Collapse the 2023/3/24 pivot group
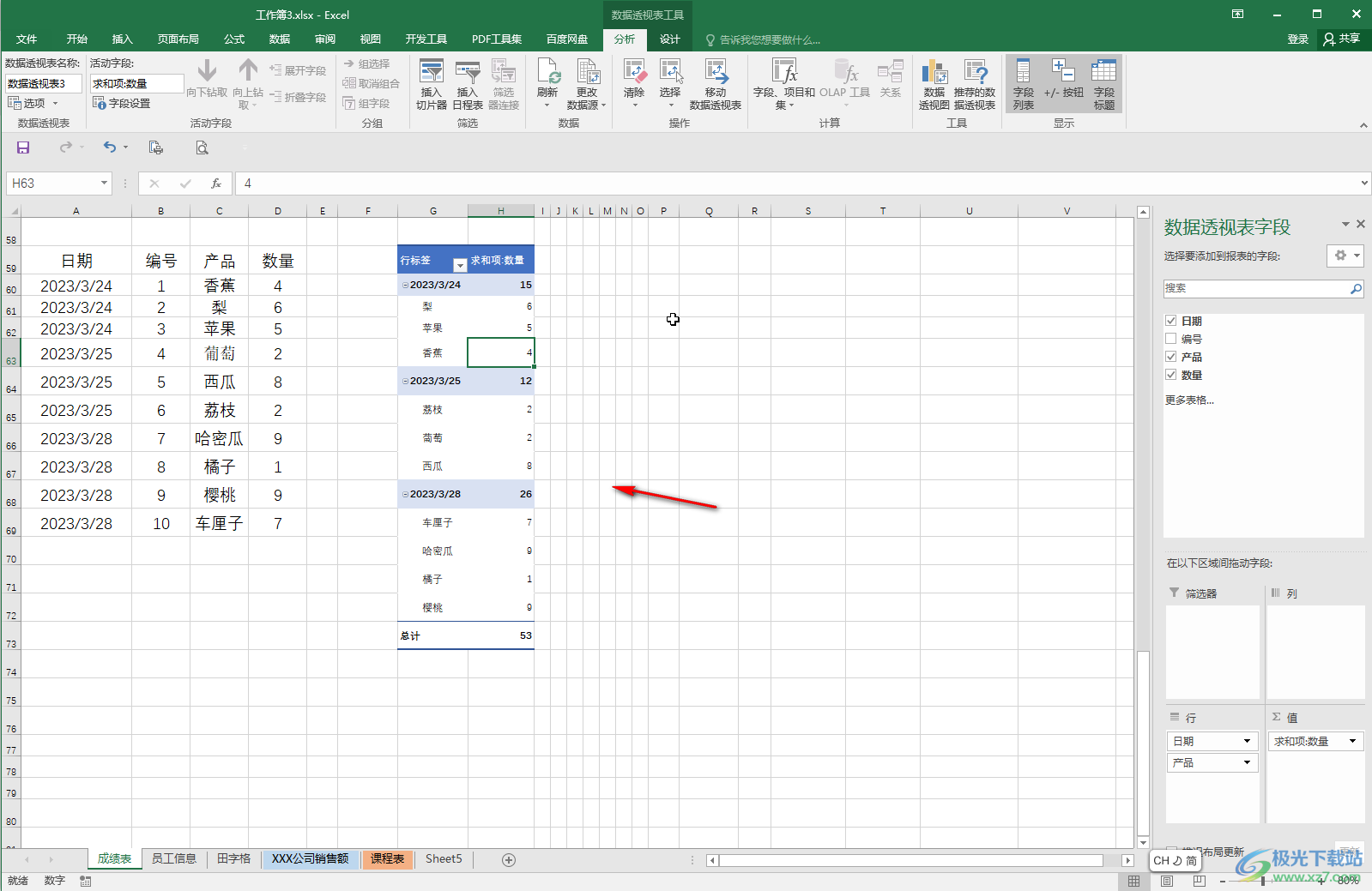Screen dimensions: 1372x891 click(406, 285)
